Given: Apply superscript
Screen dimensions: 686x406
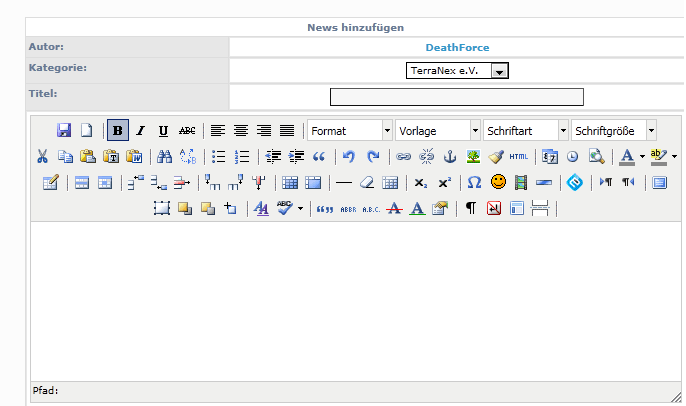Looking at the screenshot, I should coord(444,182).
